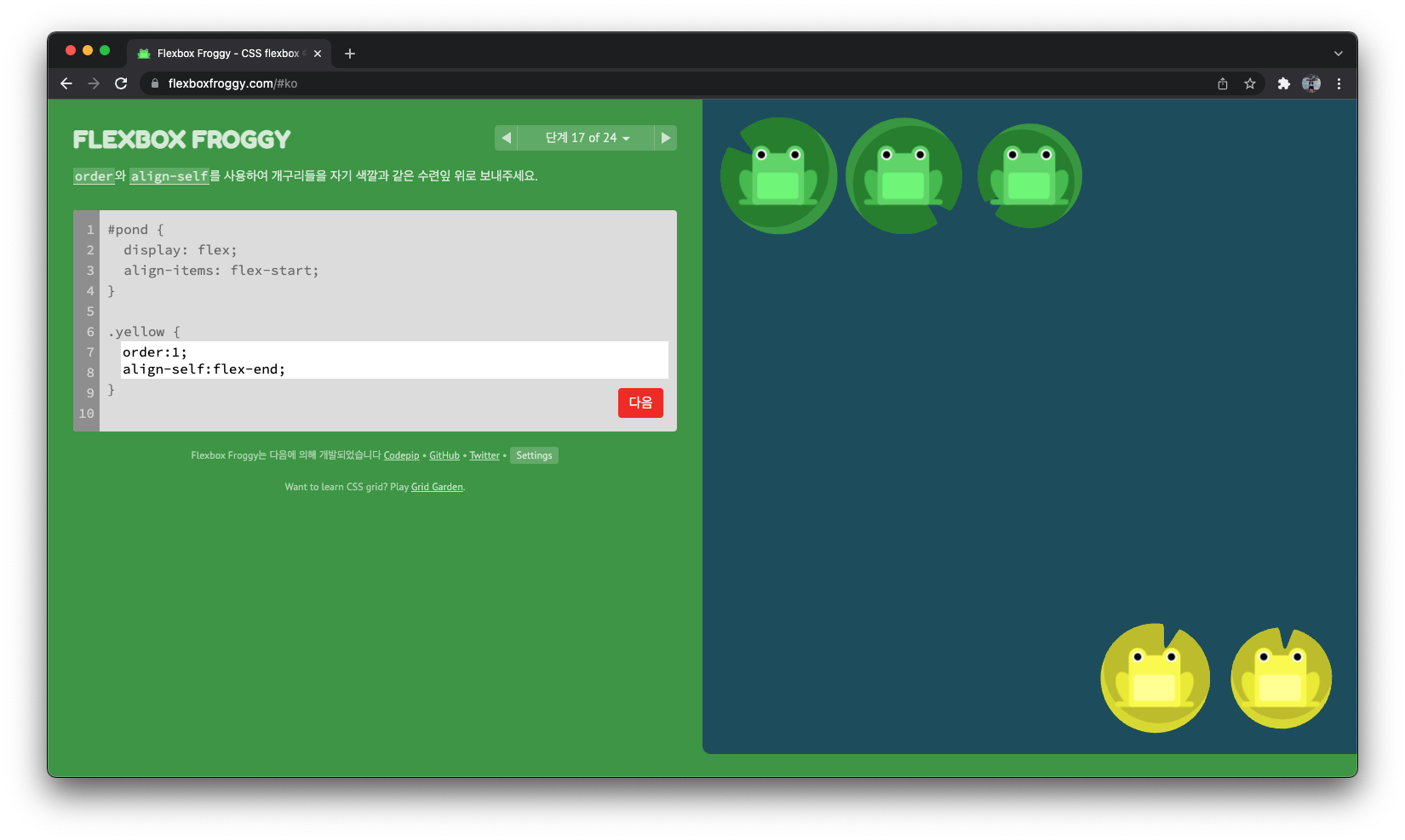Open the Settings button

point(534,455)
